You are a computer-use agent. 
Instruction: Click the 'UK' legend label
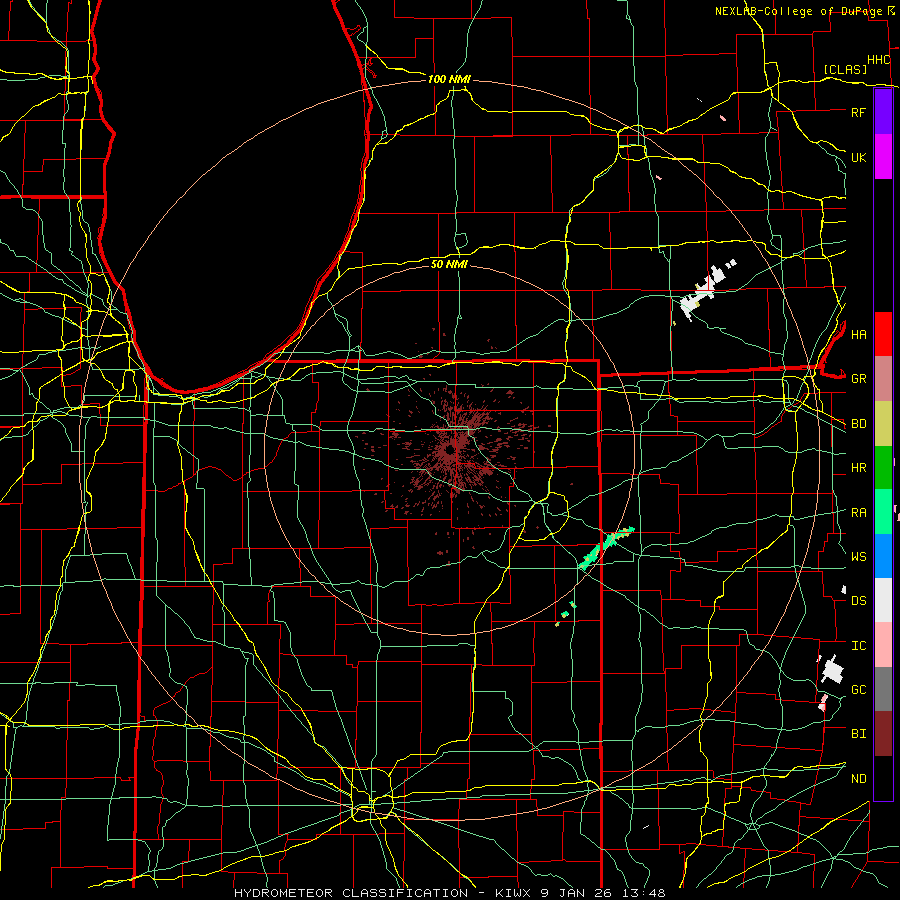pyautogui.click(x=858, y=157)
